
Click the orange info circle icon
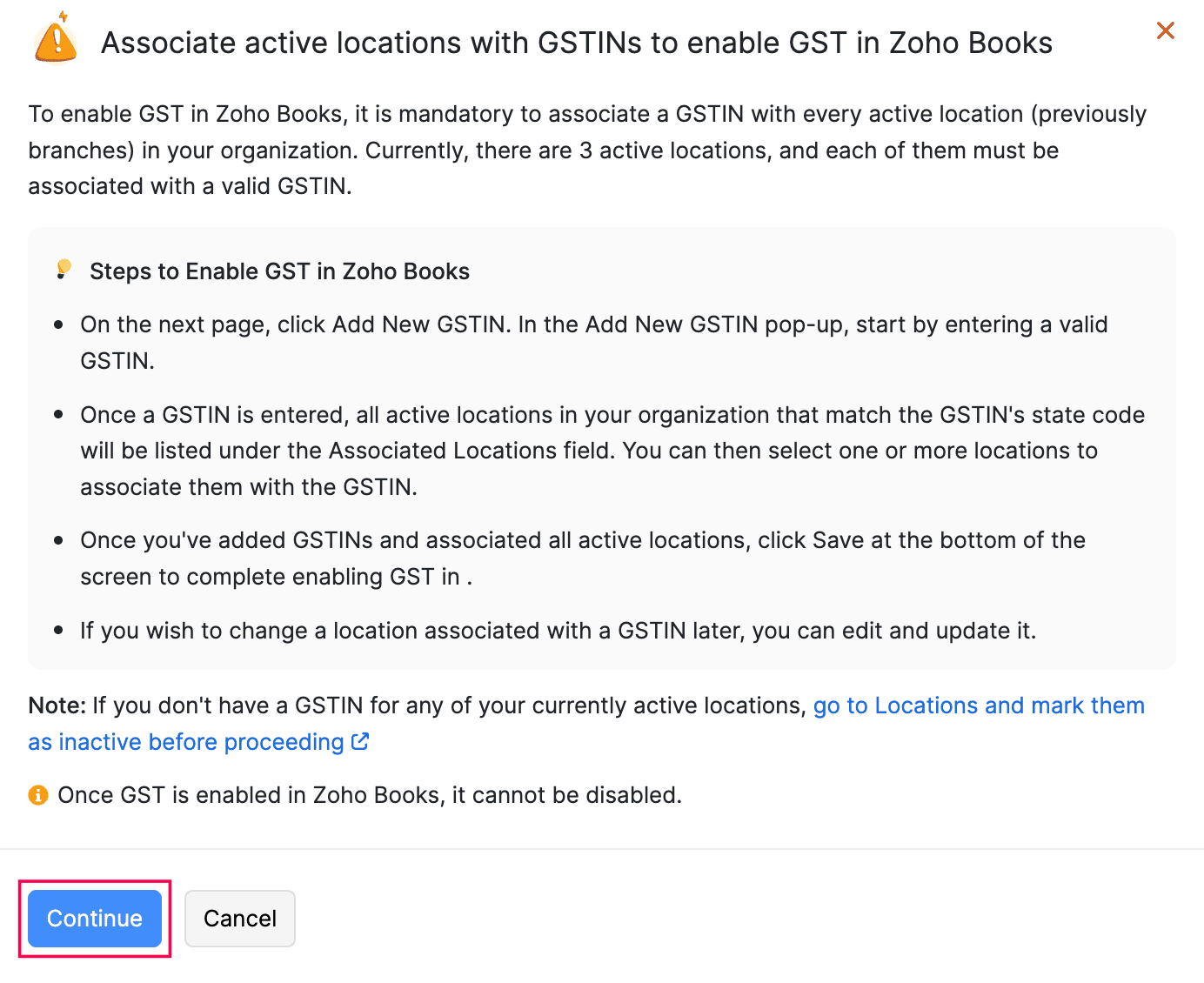pos(38,795)
